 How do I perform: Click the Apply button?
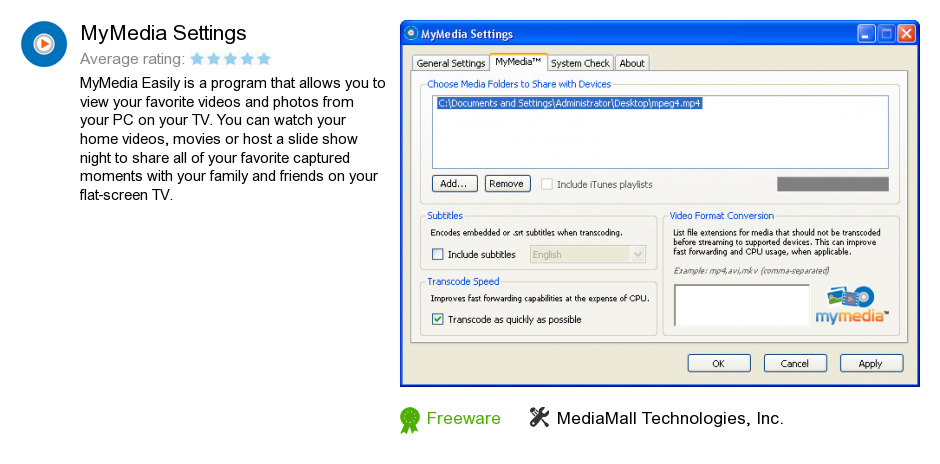[x=871, y=363]
